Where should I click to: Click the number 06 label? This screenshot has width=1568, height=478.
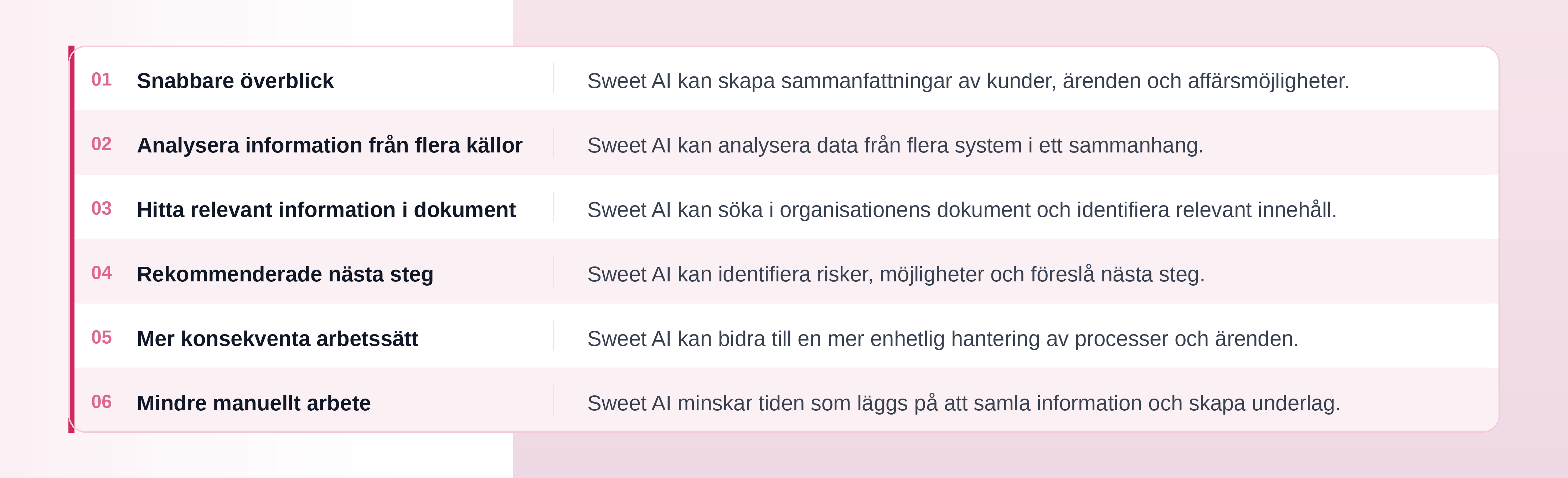point(101,402)
